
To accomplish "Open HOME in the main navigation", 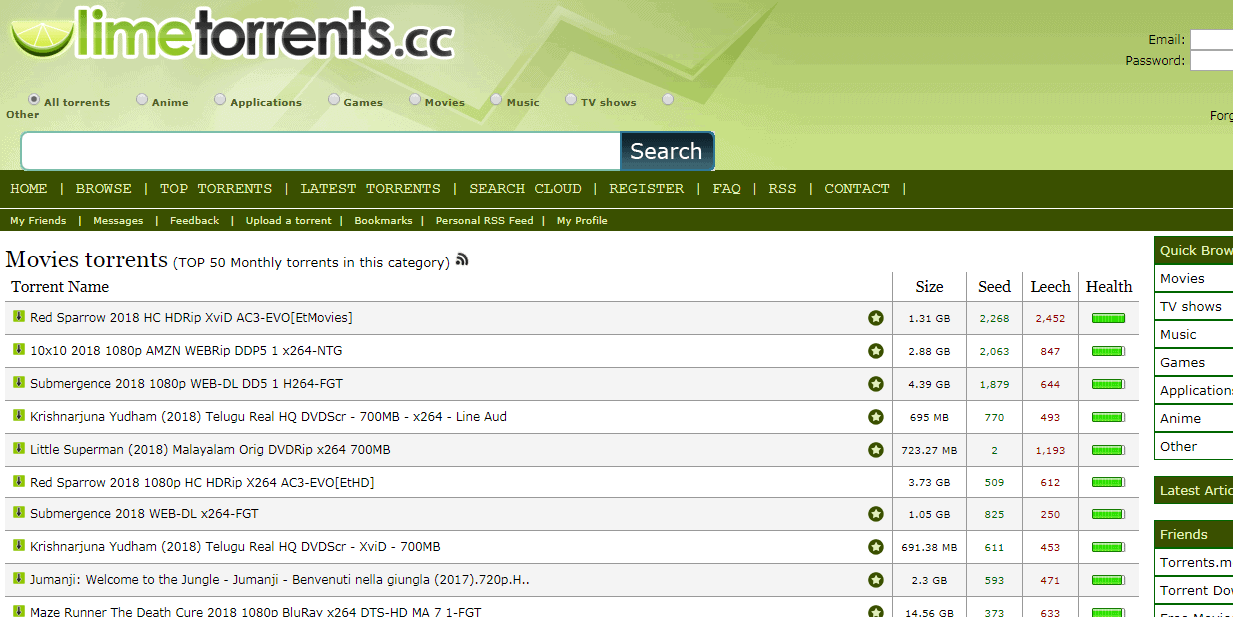I will click(29, 189).
